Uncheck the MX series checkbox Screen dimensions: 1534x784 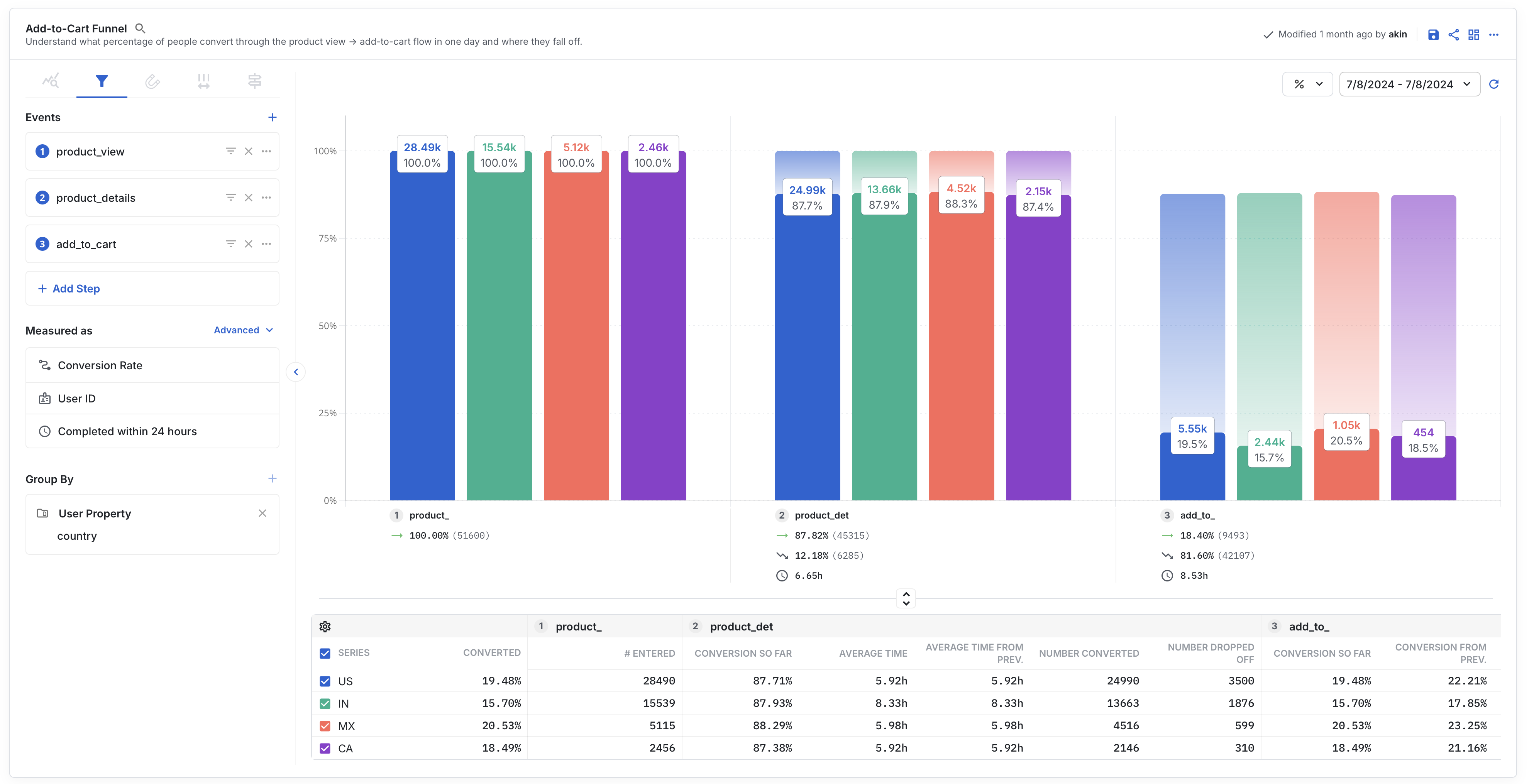[325, 726]
